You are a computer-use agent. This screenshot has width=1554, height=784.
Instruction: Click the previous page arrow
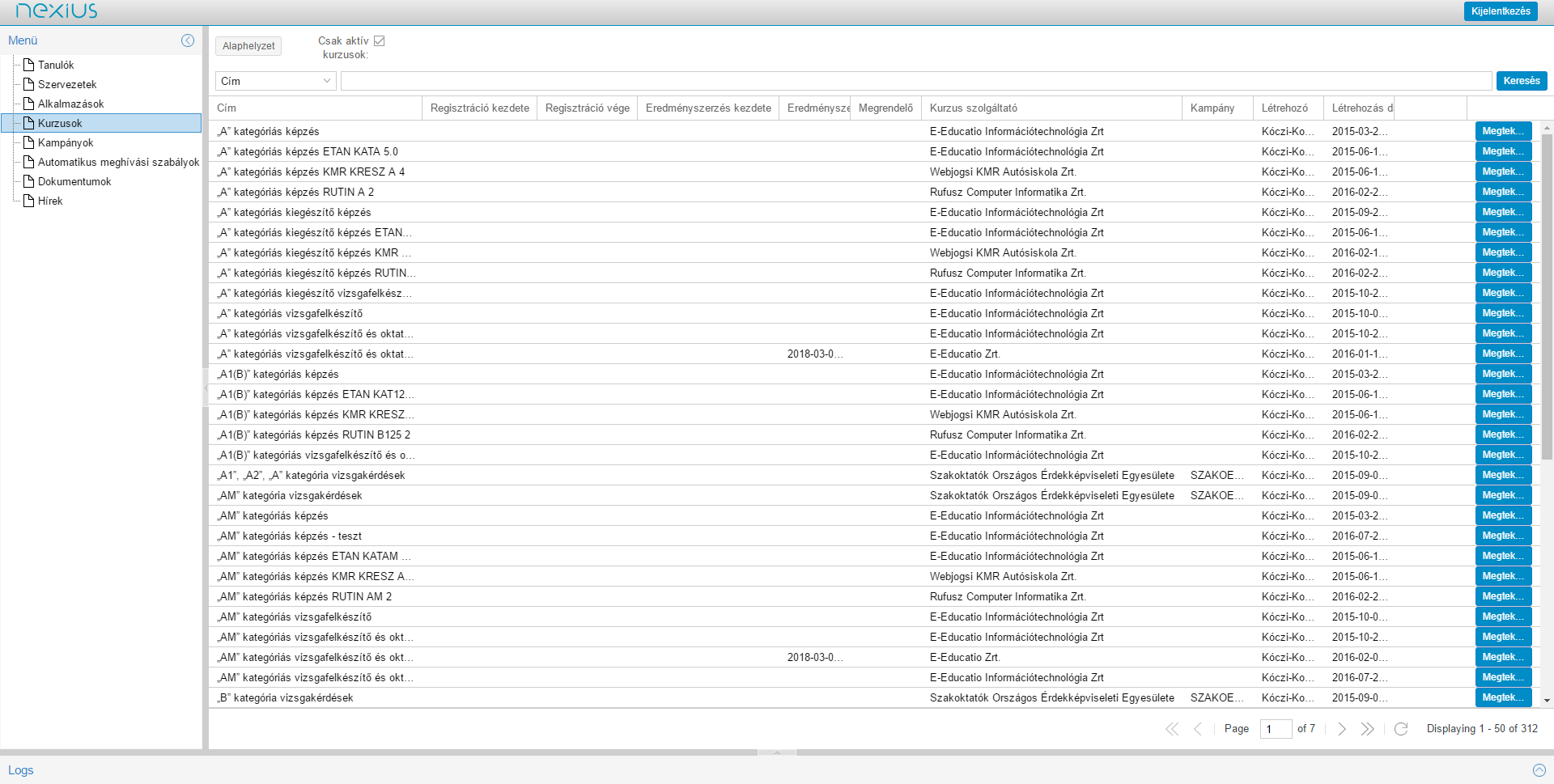1198,729
